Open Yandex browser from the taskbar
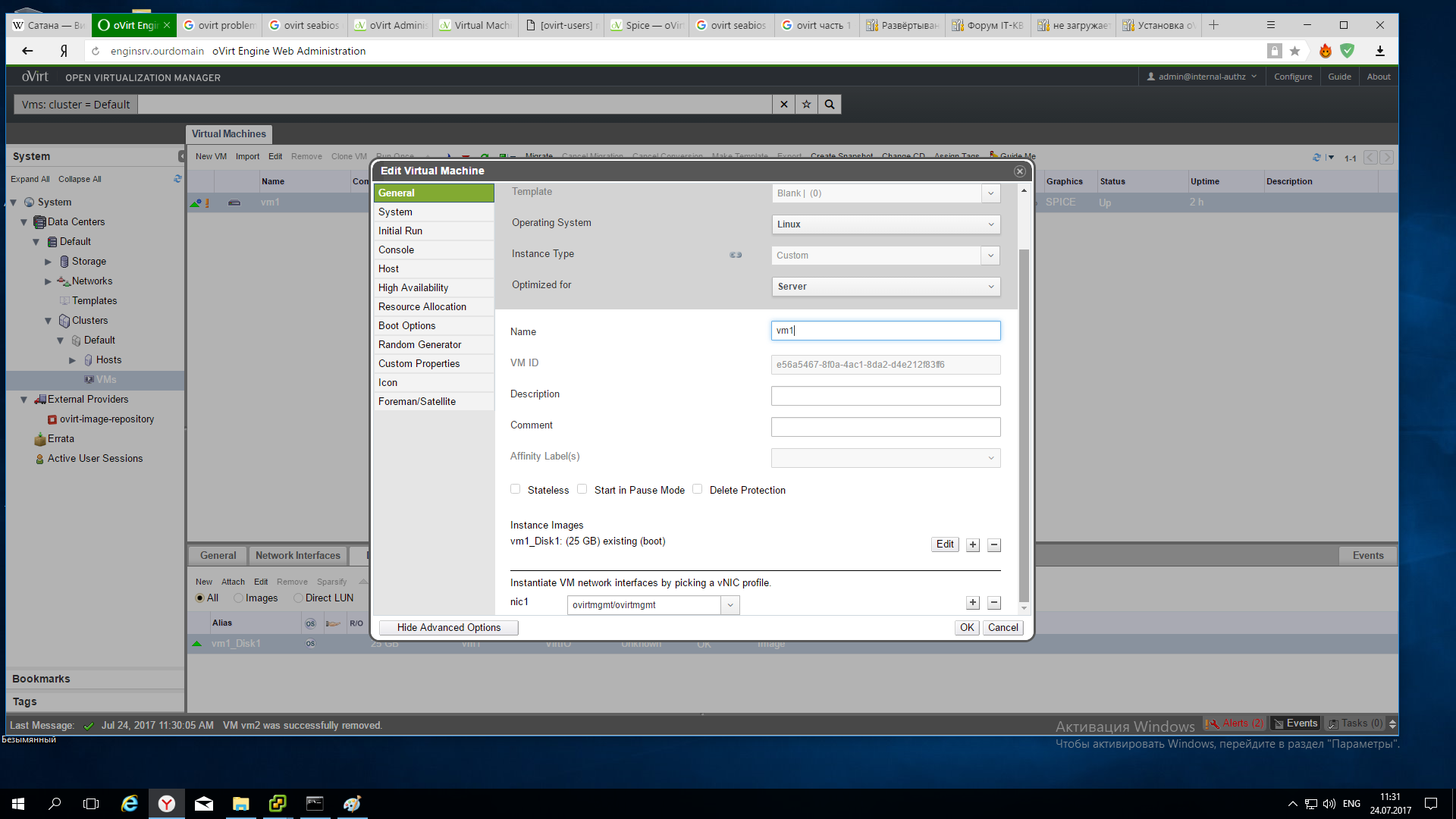Image resolution: width=1456 pixels, height=819 pixels. pos(167,803)
